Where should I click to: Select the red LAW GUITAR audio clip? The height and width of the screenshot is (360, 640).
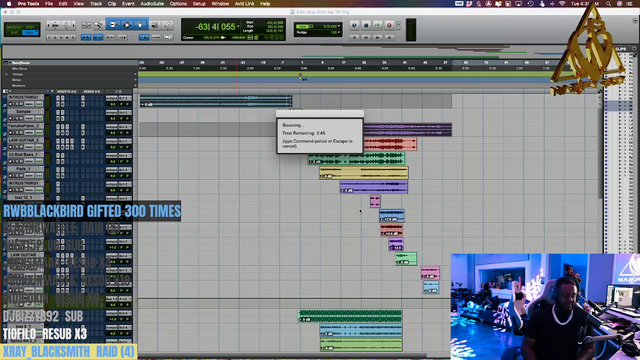(x=390, y=144)
